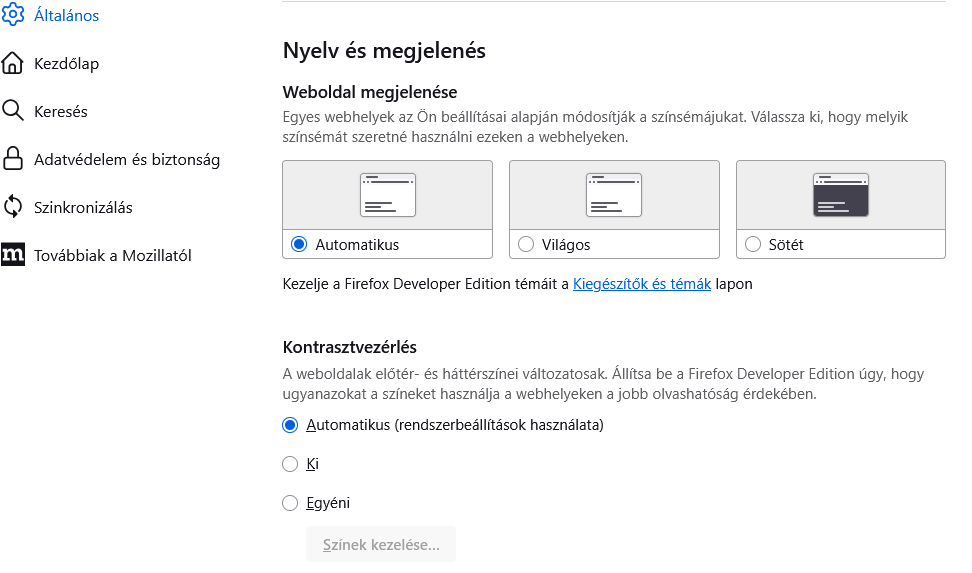Click the Mozilla logo icon

tap(12, 254)
